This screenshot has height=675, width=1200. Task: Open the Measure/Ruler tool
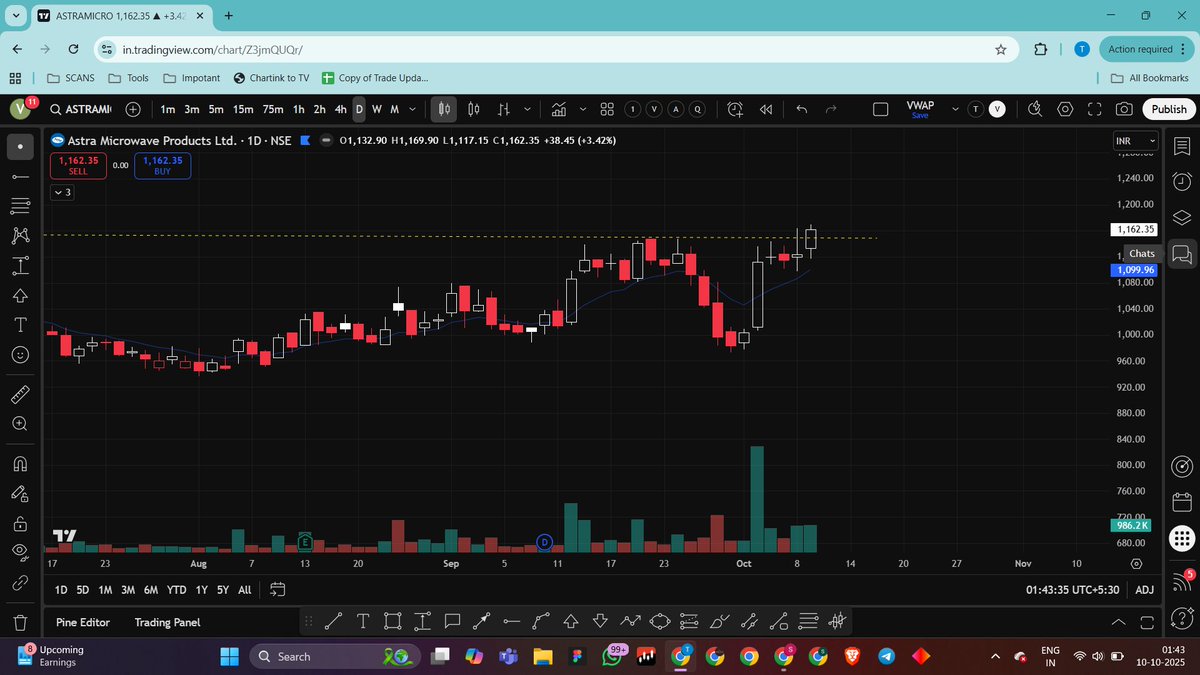20,393
